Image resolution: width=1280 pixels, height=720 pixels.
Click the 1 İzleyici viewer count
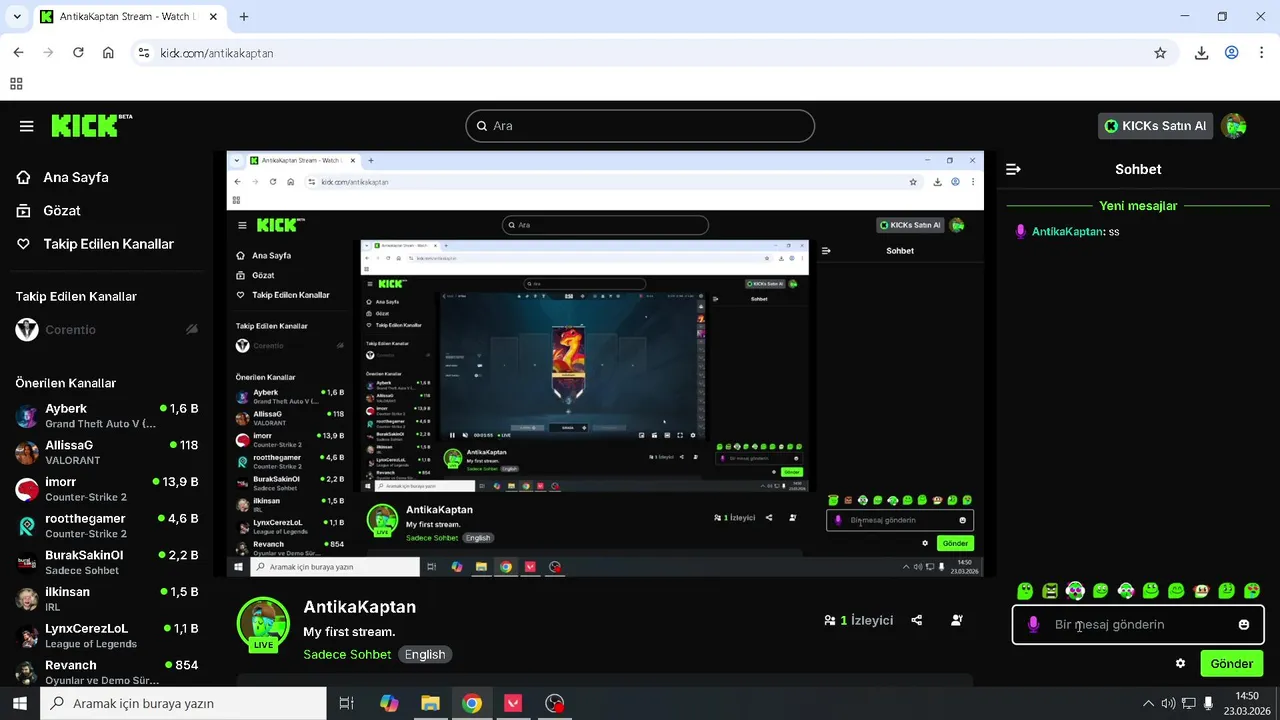click(x=858, y=620)
